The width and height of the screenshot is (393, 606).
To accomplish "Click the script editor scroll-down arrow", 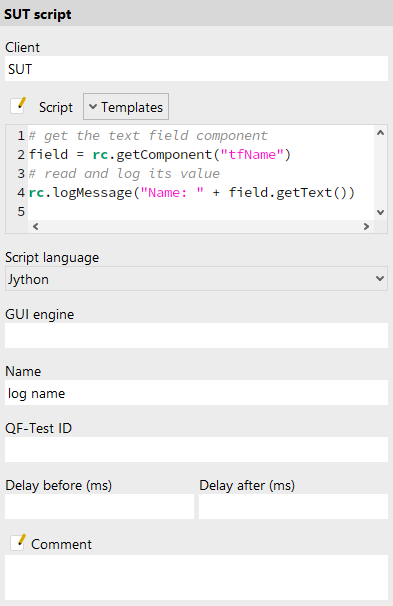I will click(381, 212).
